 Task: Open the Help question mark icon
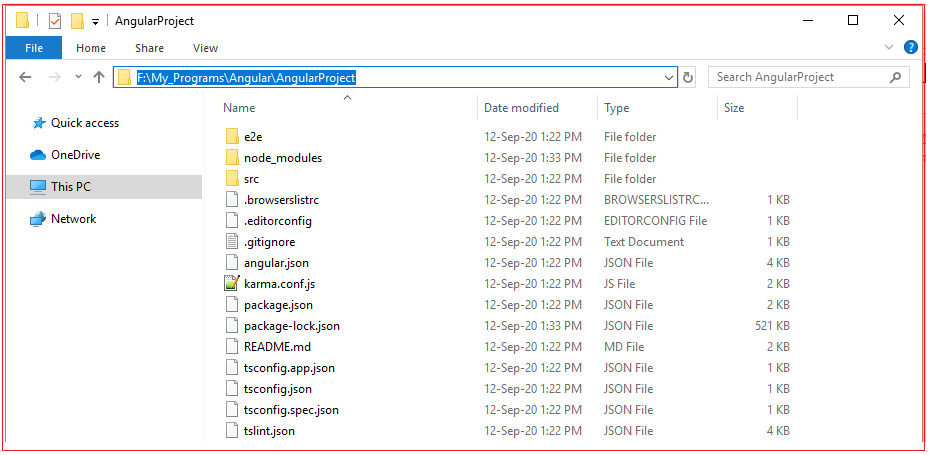pyautogui.click(x=910, y=48)
